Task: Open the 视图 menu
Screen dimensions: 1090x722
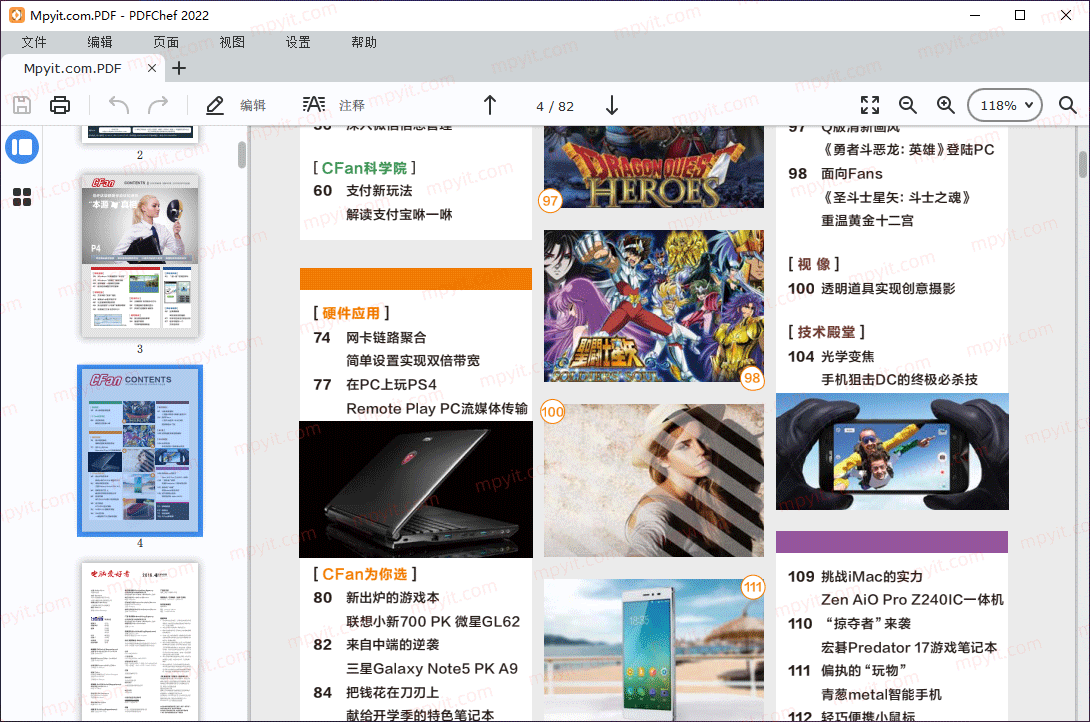Action: click(232, 42)
